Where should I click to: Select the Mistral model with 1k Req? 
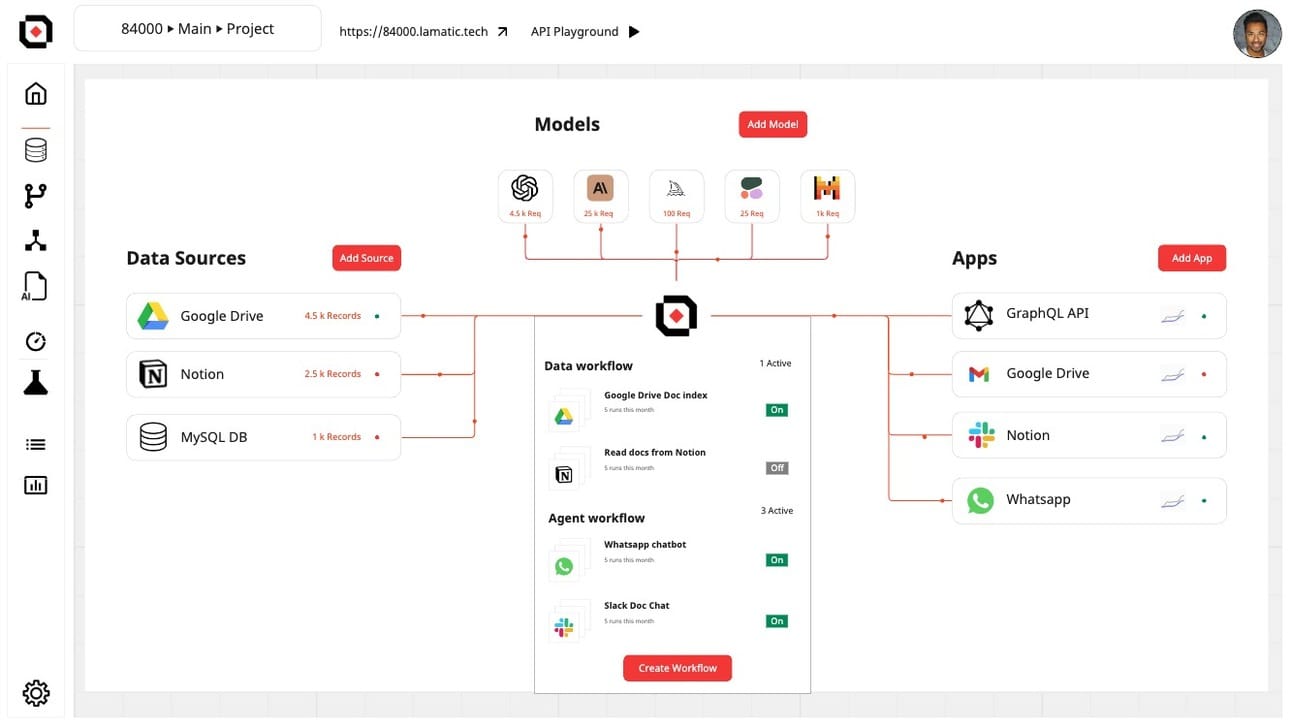(x=827, y=195)
